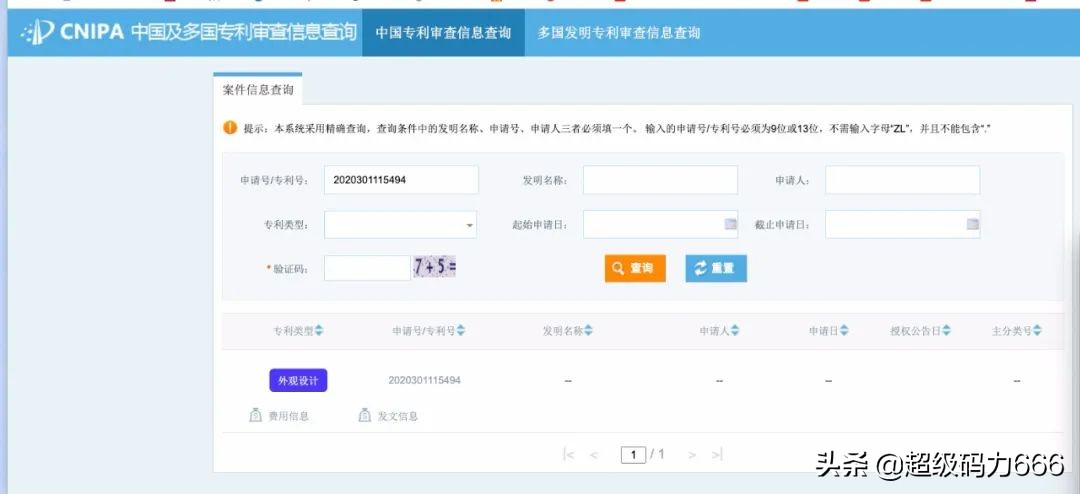
Task: Click the 发文信息 document icon
Action: pos(364,415)
